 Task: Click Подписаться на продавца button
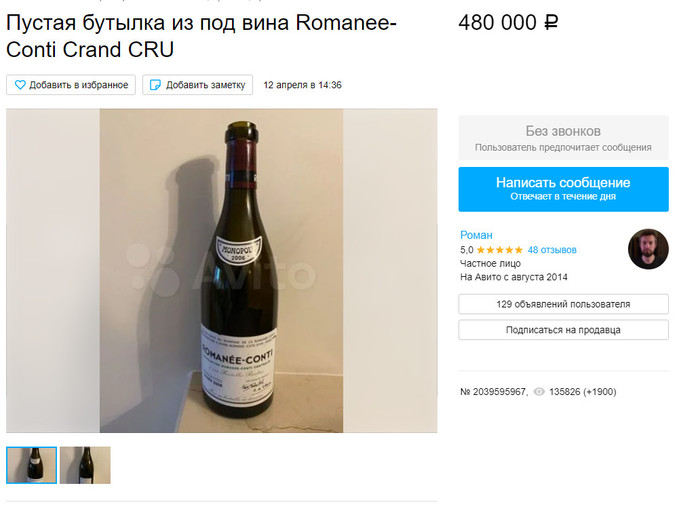click(x=563, y=330)
